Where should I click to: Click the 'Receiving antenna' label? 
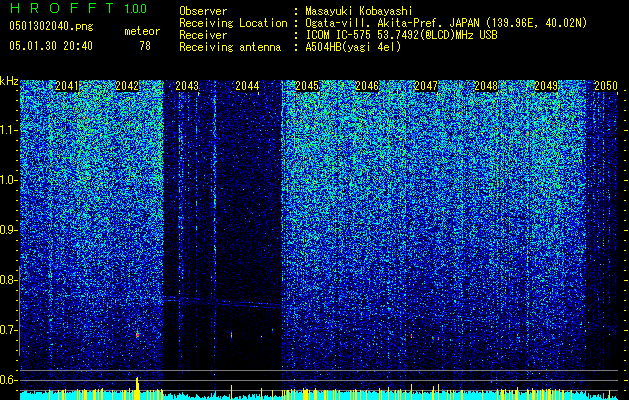point(230,47)
